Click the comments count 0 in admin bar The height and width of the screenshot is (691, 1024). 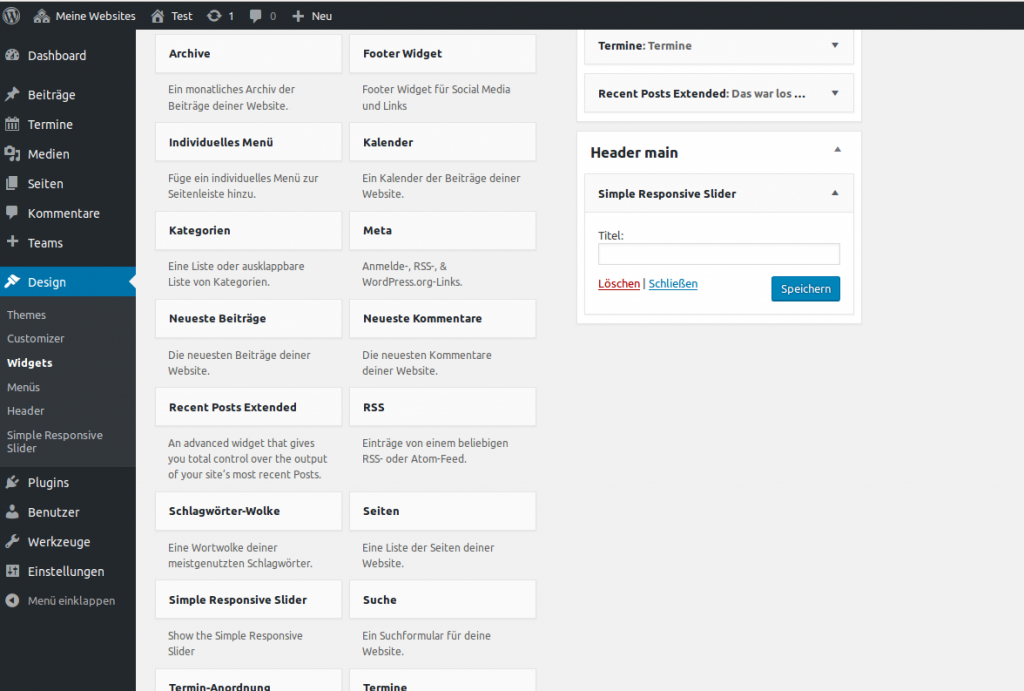coord(273,16)
